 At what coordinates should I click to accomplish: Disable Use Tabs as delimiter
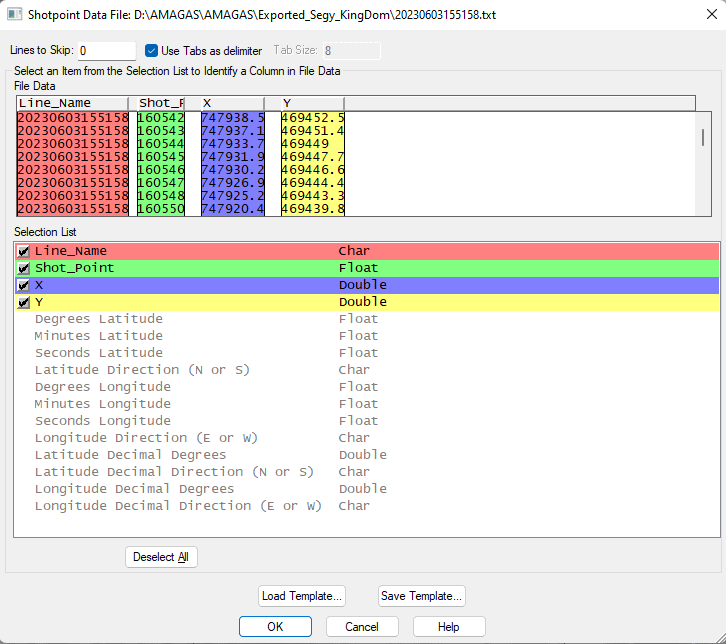[x=152, y=51]
